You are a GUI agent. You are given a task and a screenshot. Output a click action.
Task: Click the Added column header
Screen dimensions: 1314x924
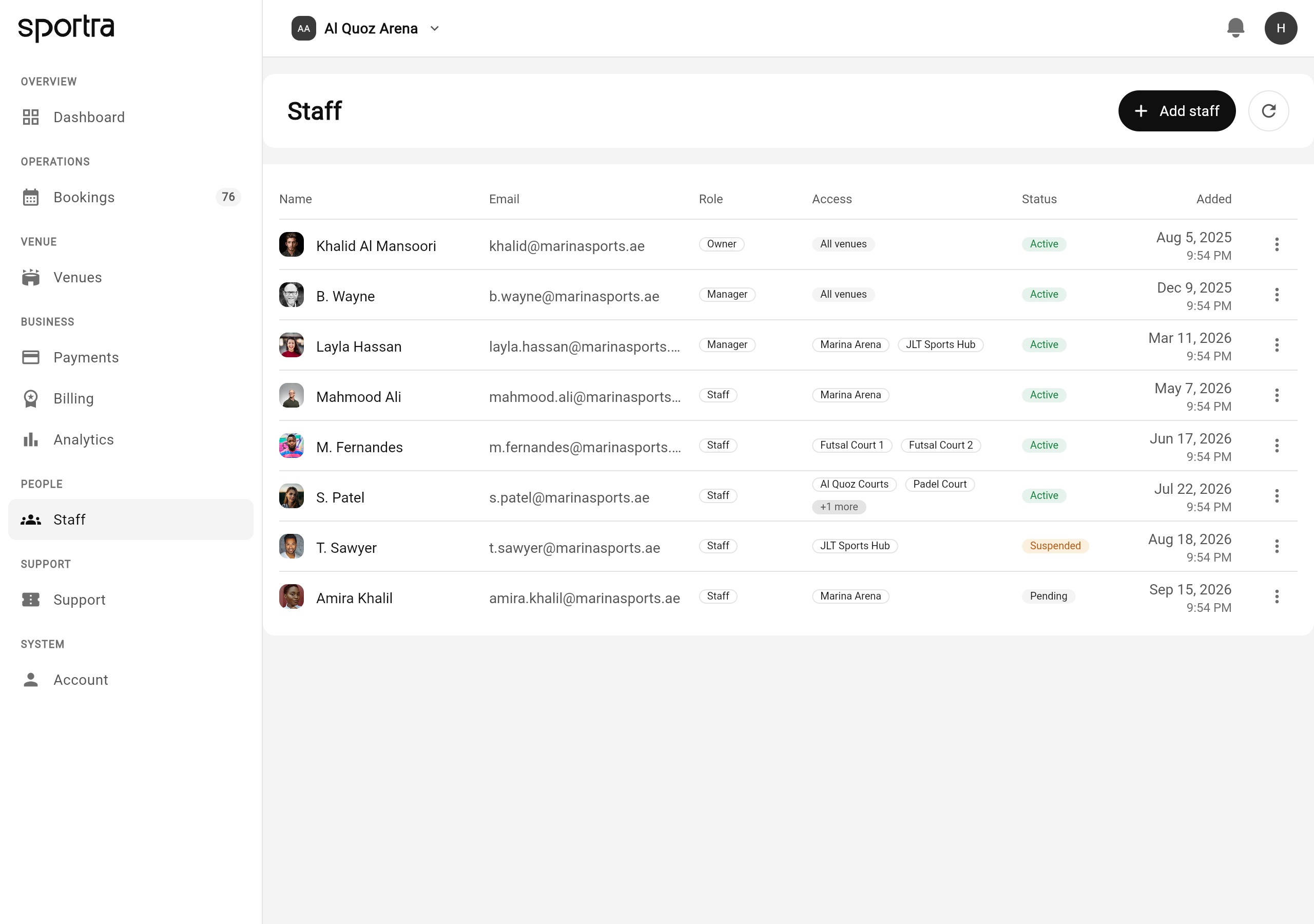1213,199
